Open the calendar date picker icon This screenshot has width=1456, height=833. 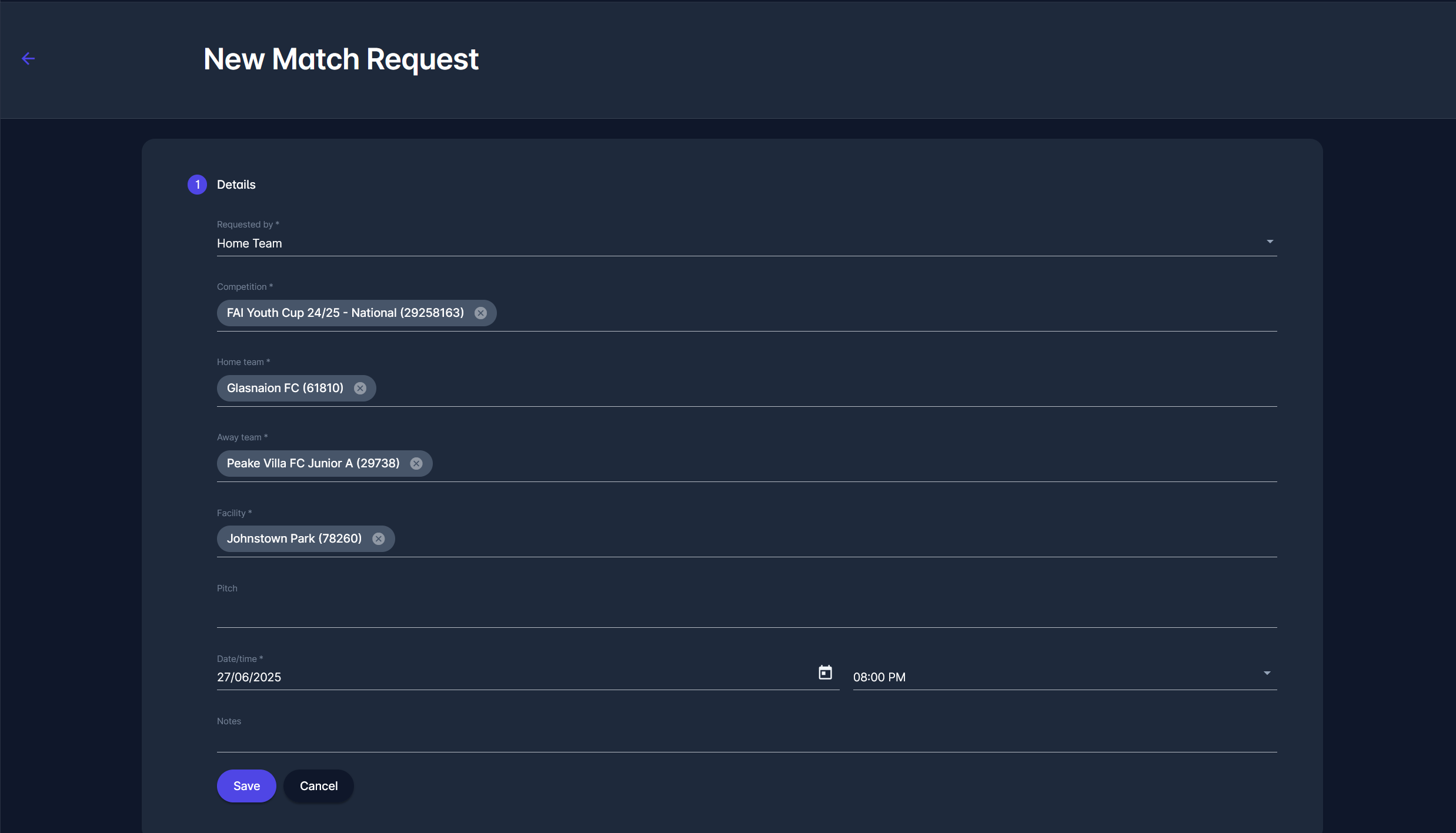click(x=824, y=672)
